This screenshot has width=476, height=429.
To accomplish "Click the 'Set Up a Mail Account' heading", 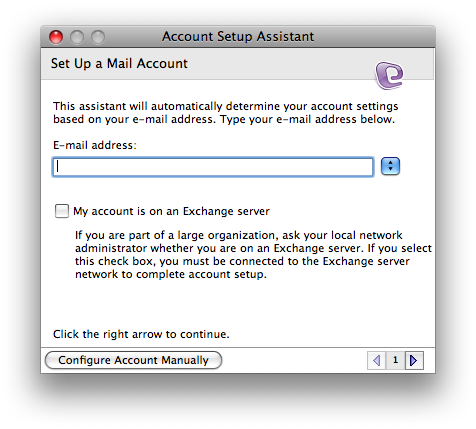I will pyautogui.click(x=119, y=64).
